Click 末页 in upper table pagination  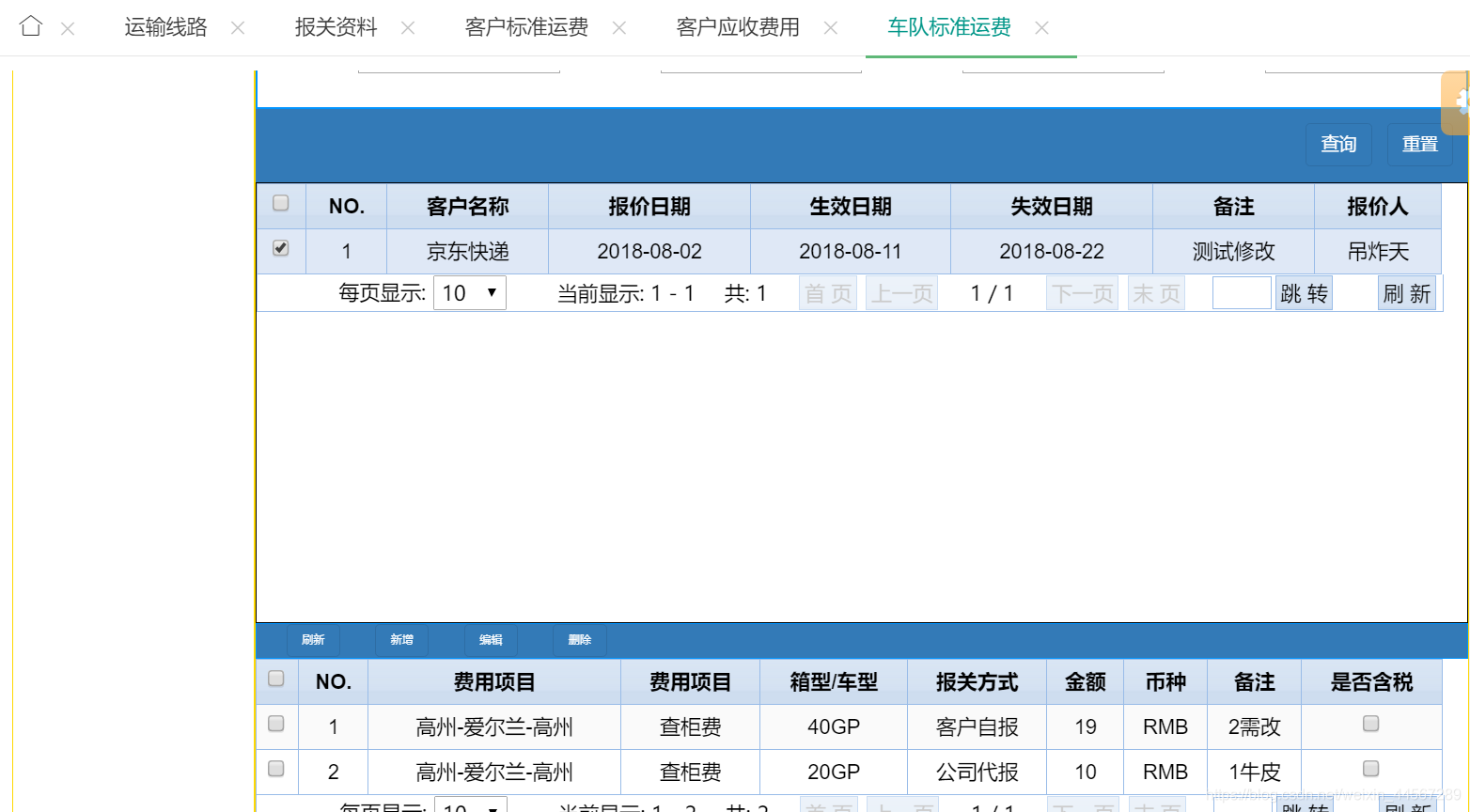click(1156, 293)
